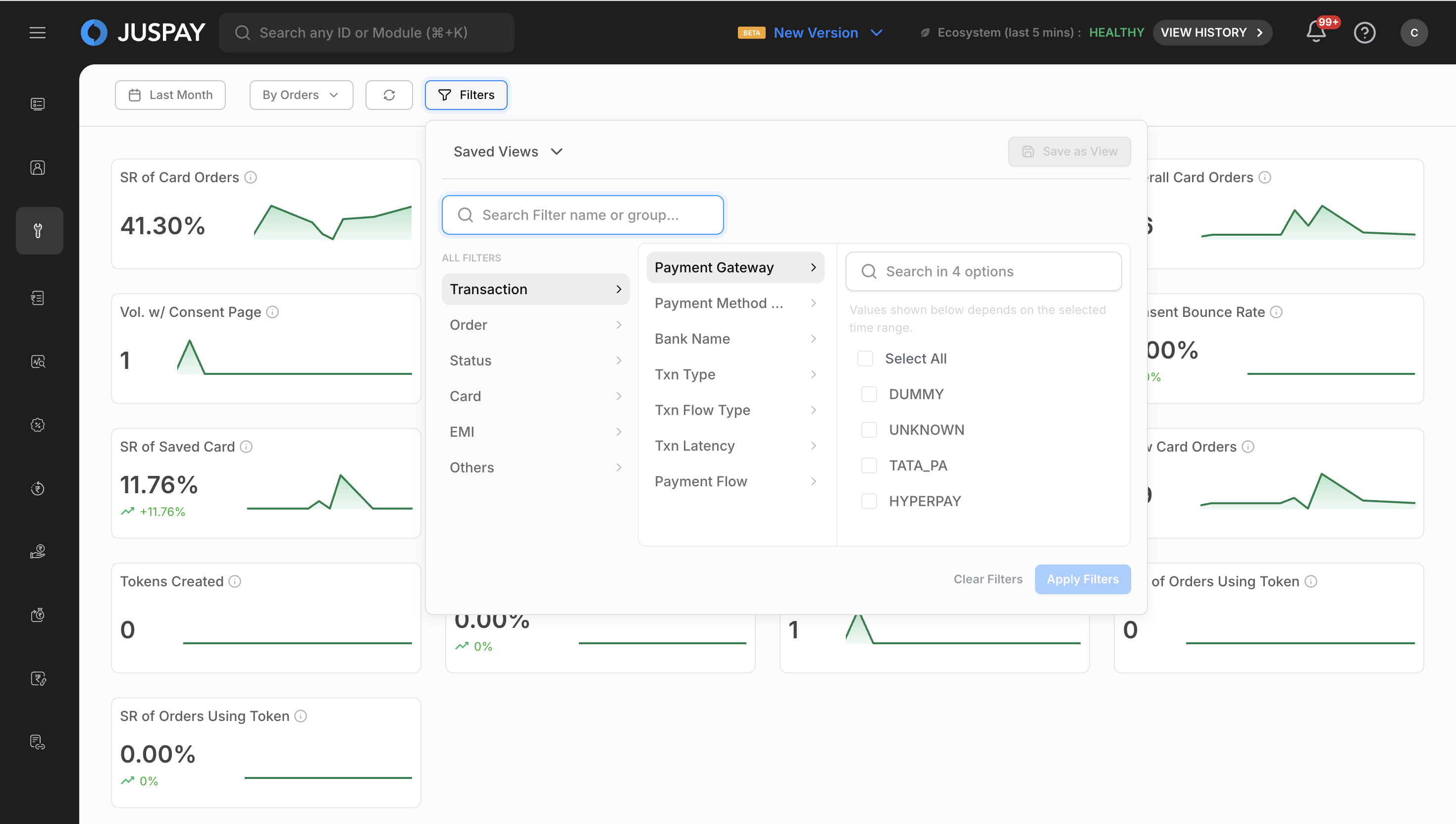
Task: Enable the HYPERPAY checkbox
Action: click(x=869, y=502)
